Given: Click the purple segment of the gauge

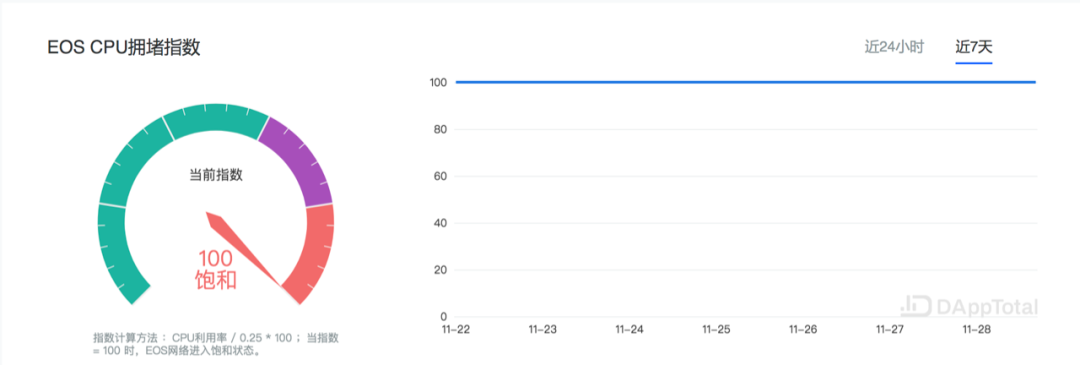Looking at the screenshot, I should (x=298, y=160).
